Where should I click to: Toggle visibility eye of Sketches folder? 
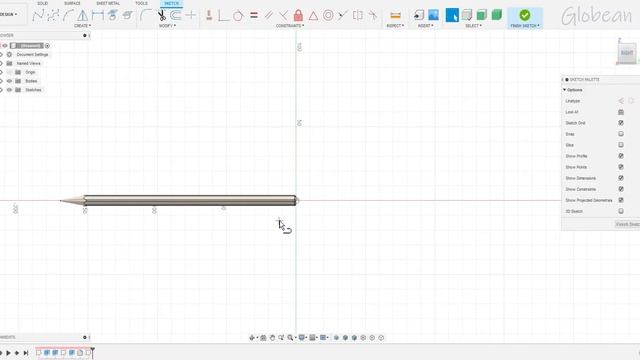pos(9,90)
